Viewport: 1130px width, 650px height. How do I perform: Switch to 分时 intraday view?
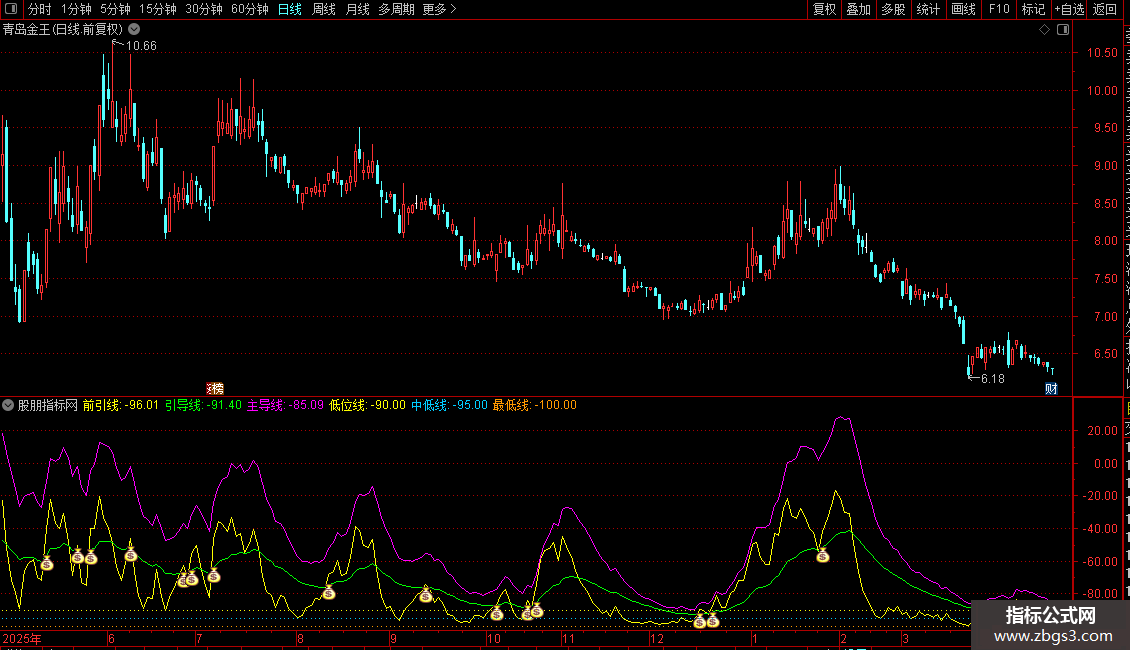pos(40,10)
